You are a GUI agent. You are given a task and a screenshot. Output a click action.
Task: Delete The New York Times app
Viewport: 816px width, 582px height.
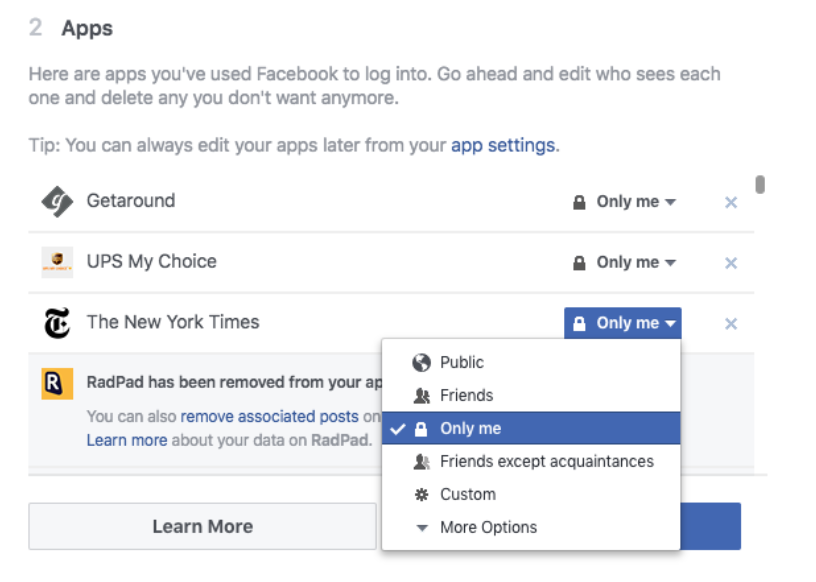[731, 324]
